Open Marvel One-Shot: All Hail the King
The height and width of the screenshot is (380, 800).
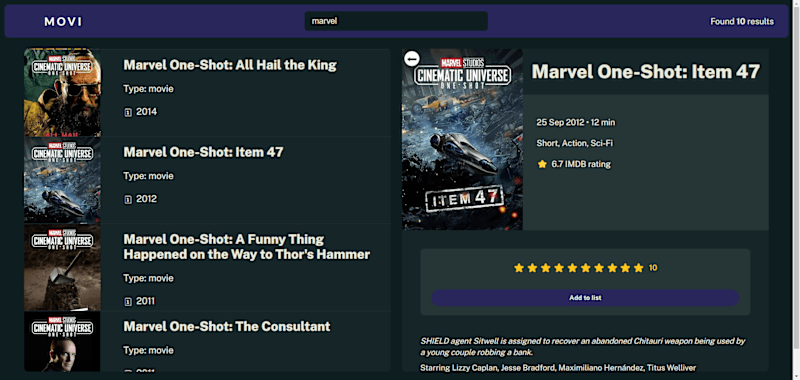tap(230, 65)
